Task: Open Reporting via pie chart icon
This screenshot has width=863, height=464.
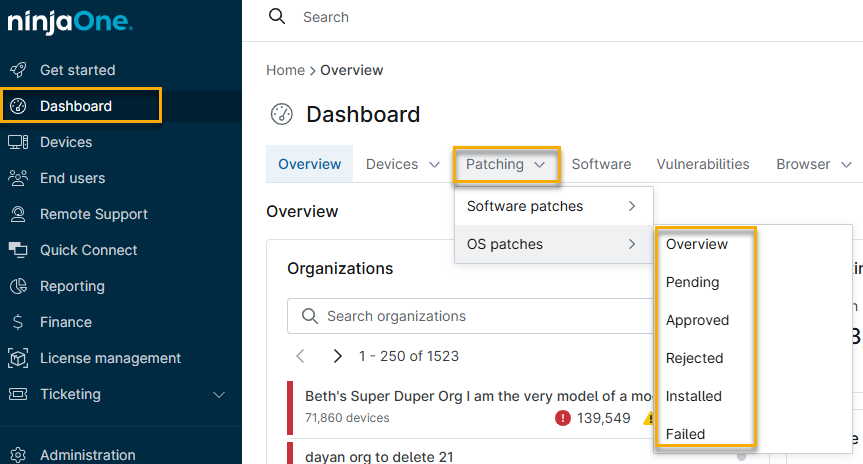Action: (18, 286)
